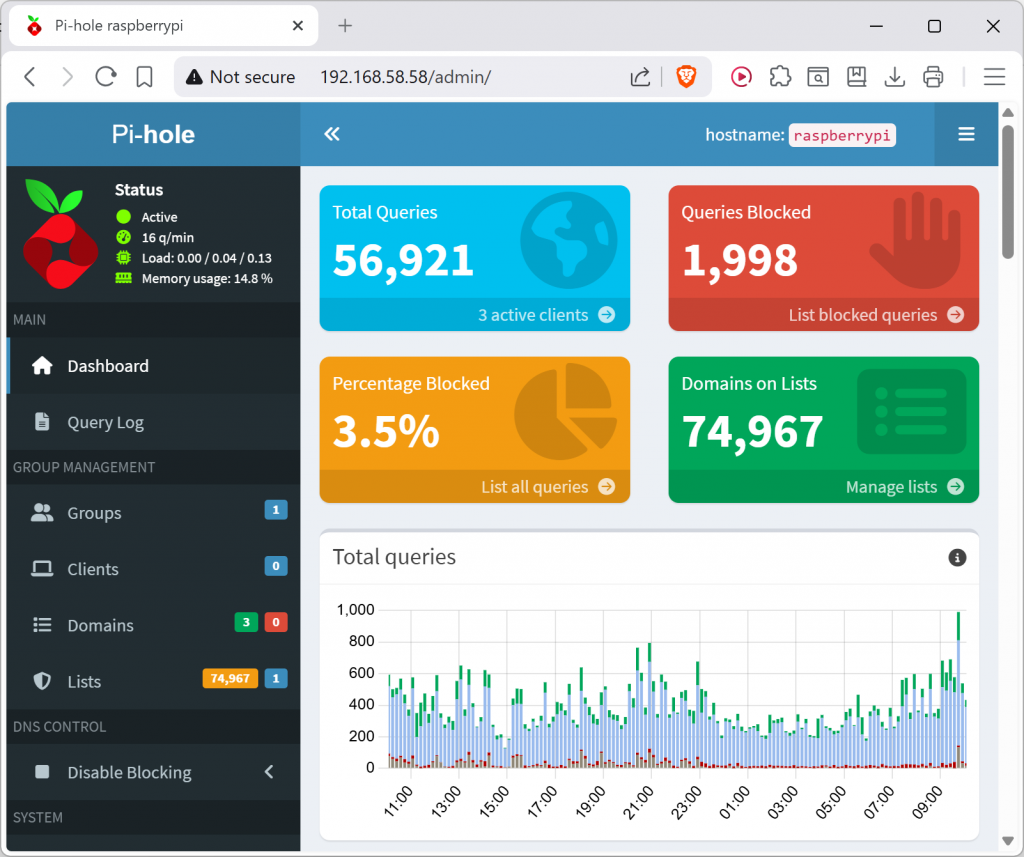Reload the page with refresh icon

point(105,77)
